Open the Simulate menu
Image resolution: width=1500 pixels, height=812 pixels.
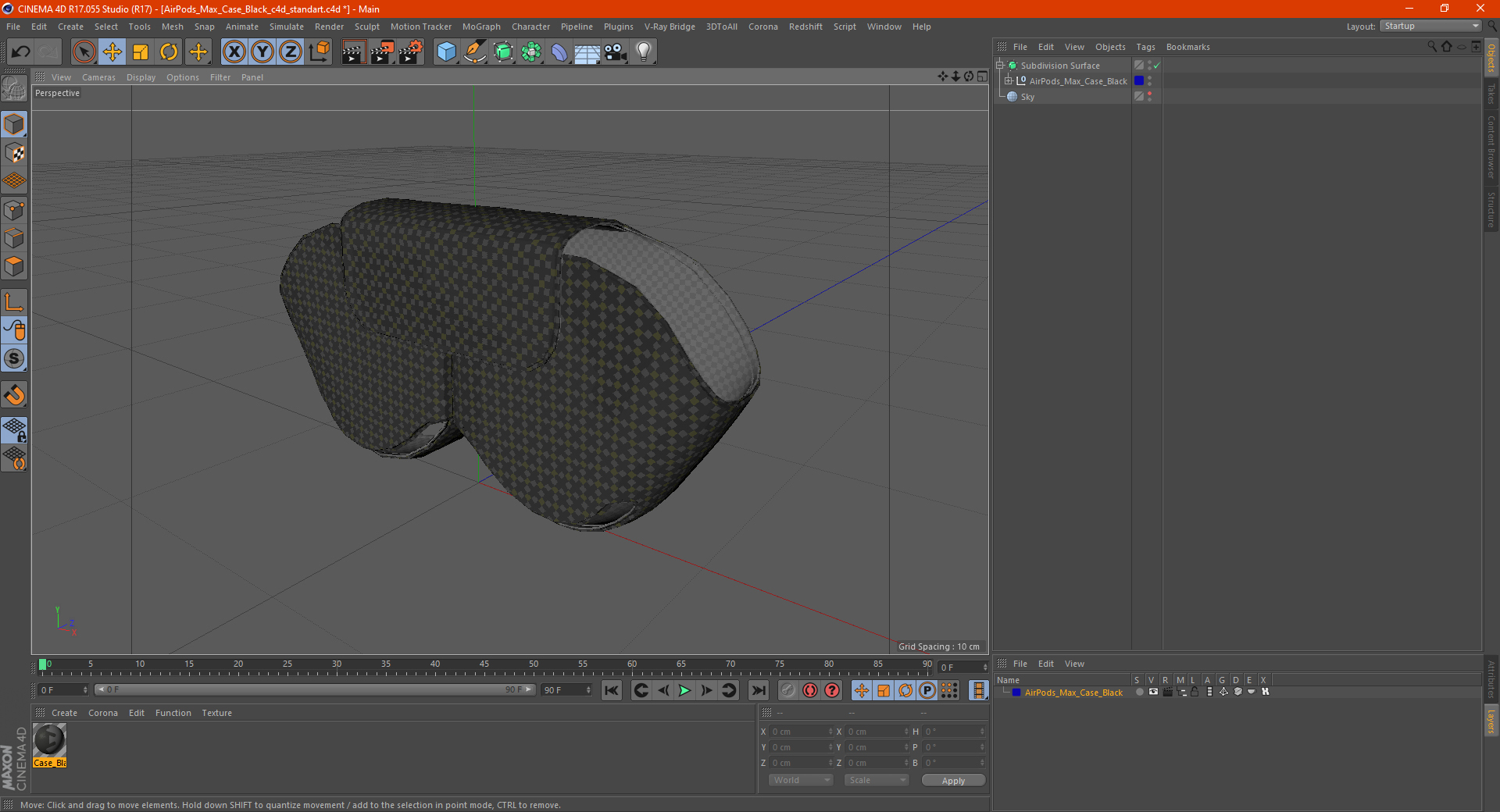click(287, 27)
